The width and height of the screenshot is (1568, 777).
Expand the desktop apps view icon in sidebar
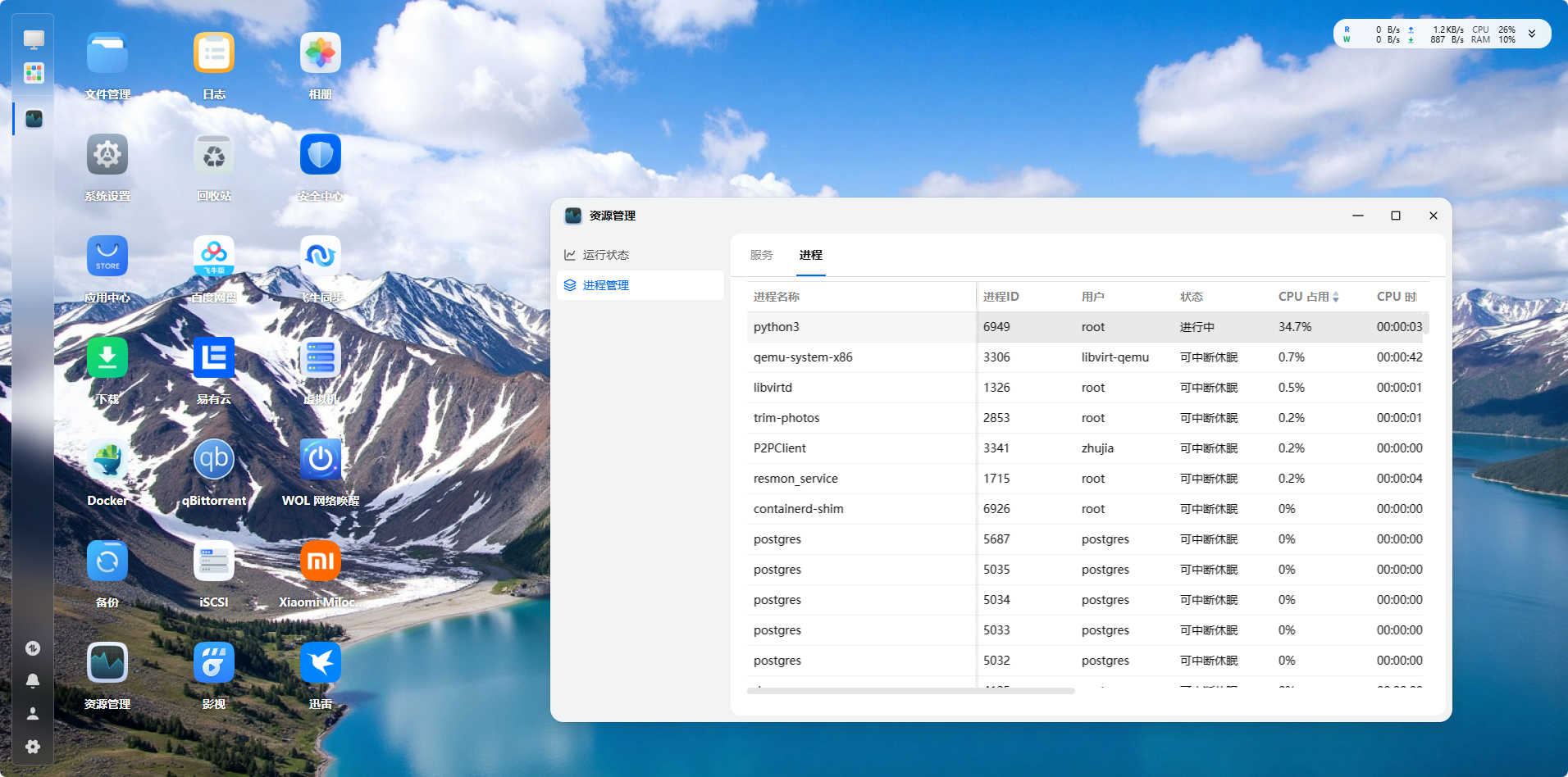tap(33, 73)
